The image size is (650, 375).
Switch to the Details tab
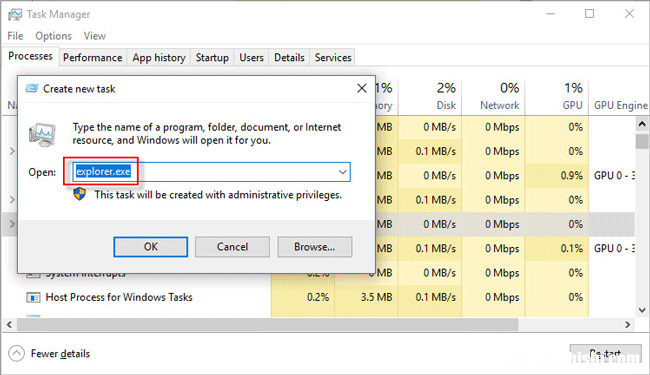point(289,58)
